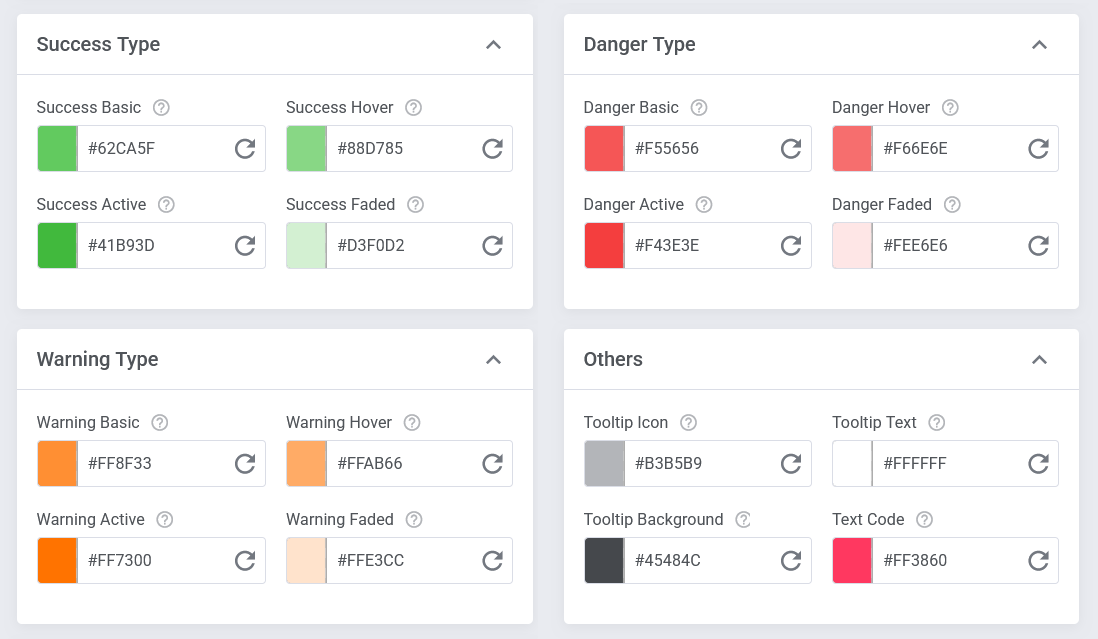Open the Success Active green swatch
The height and width of the screenshot is (639, 1098).
57,246
